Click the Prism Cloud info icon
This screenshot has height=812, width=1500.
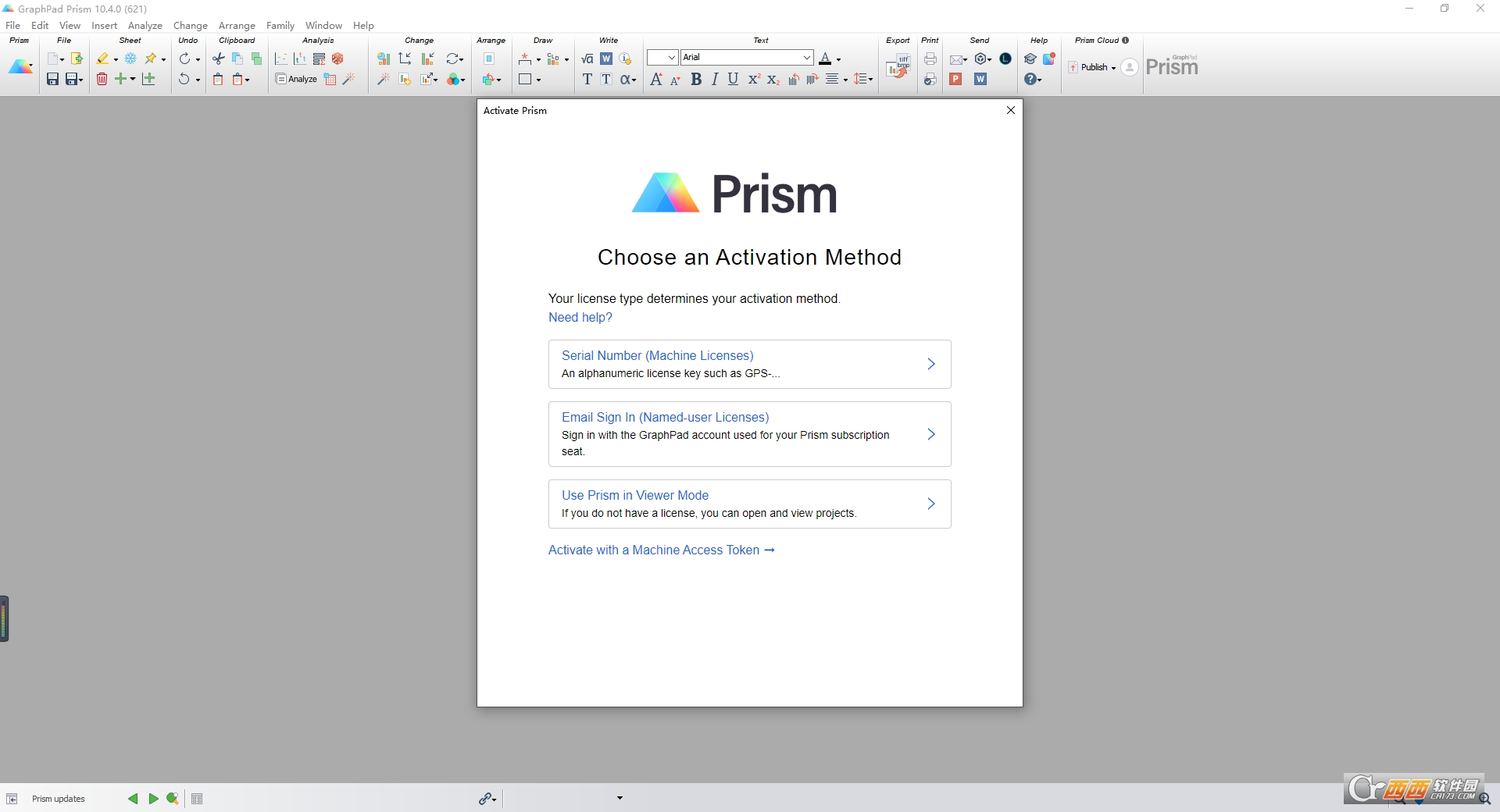click(1126, 40)
